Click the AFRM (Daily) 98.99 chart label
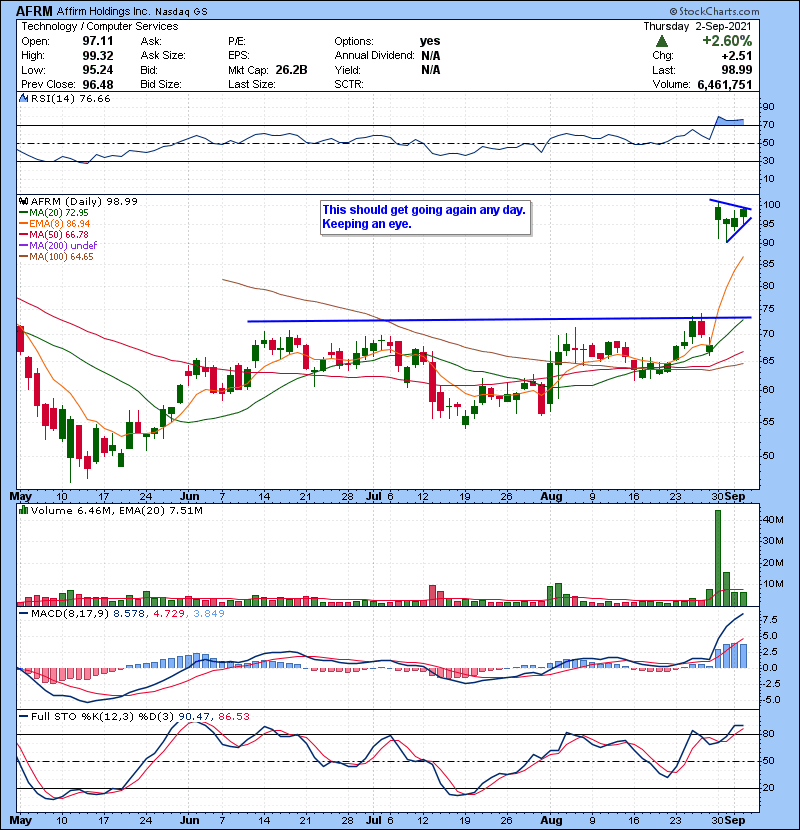Viewport: 800px width, 830px height. coord(84,202)
